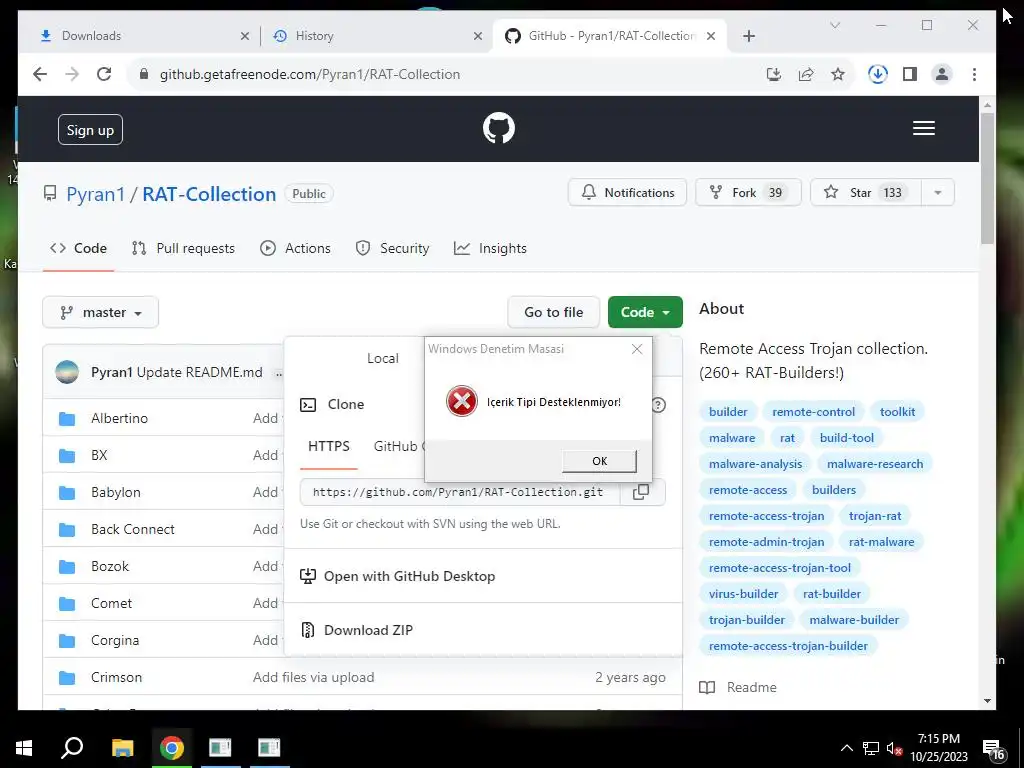Open the Insights repository tab
Viewport: 1024px width, 768px height.
point(490,249)
